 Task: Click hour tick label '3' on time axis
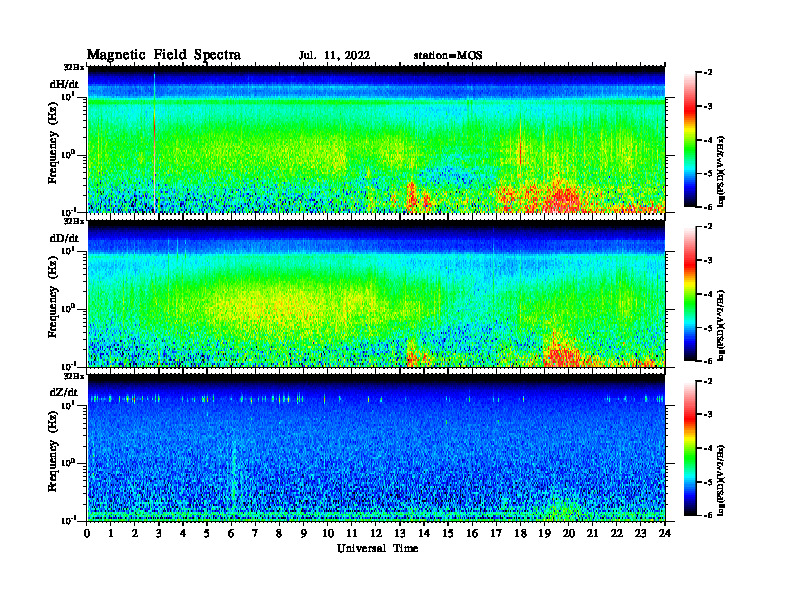159,533
